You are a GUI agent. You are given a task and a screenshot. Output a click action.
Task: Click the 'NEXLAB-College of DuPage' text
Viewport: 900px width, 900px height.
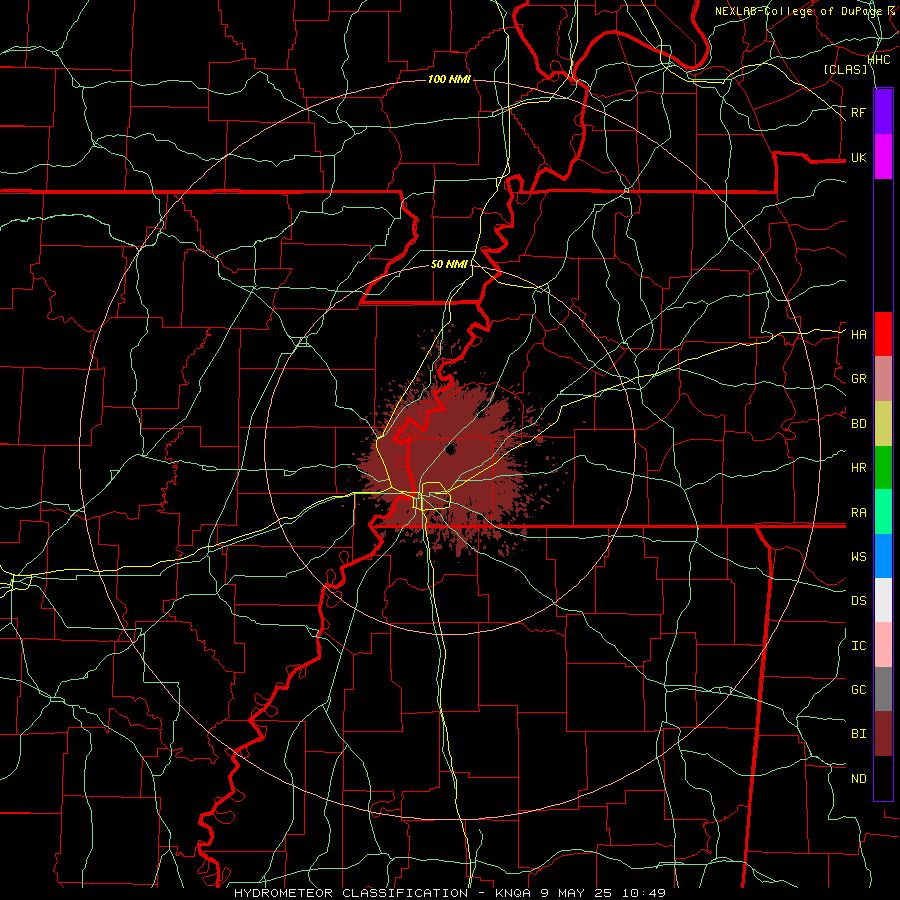798,11
